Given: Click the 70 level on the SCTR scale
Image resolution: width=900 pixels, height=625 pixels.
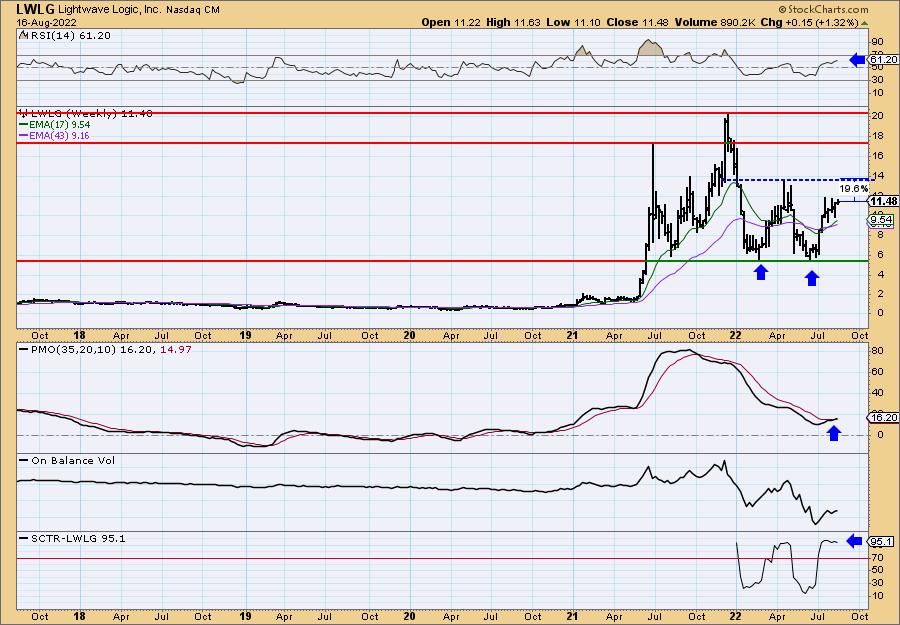Looking at the screenshot, I should pos(878,557).
